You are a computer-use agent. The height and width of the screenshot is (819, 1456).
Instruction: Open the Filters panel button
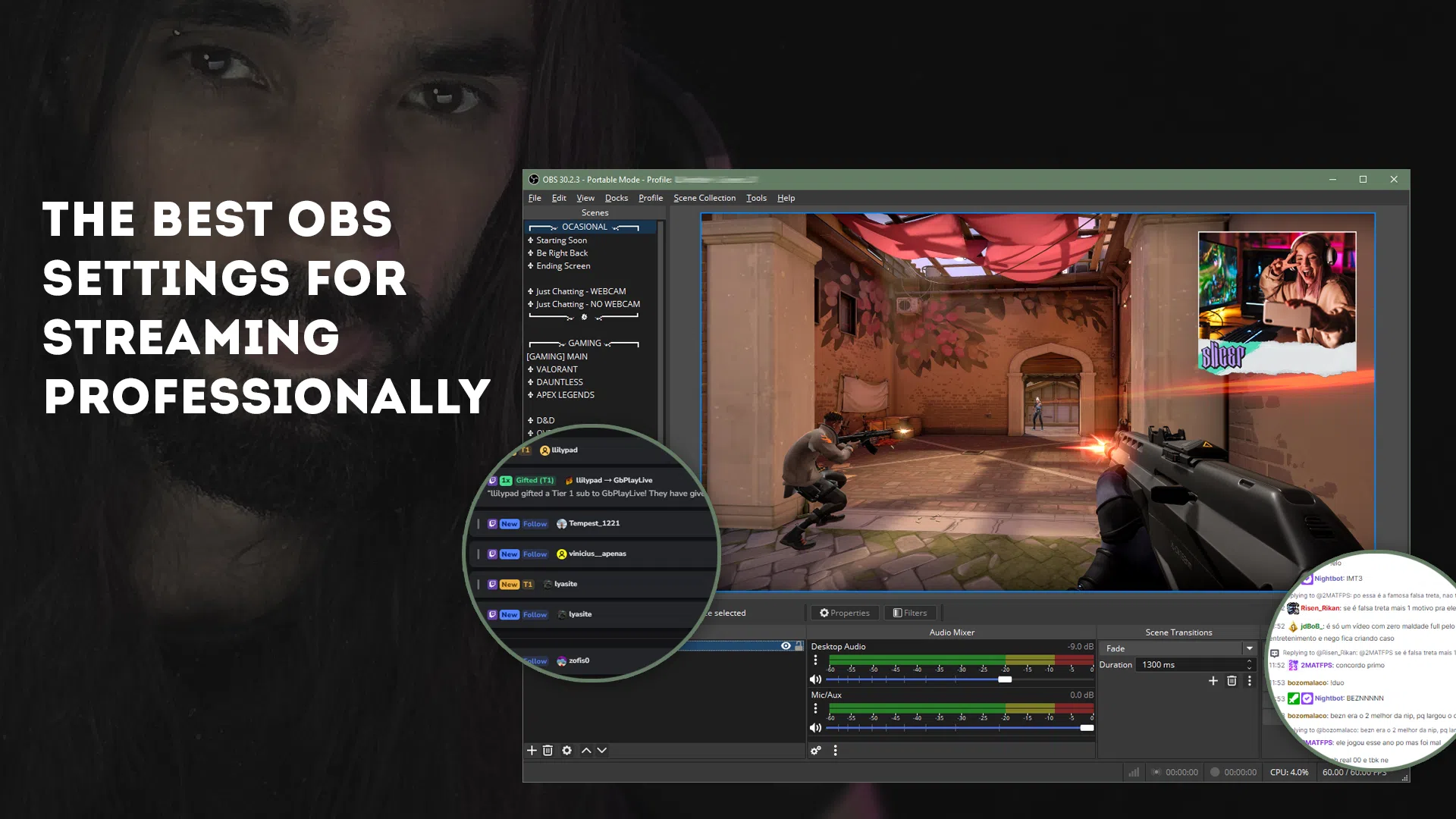coord(911,613)
